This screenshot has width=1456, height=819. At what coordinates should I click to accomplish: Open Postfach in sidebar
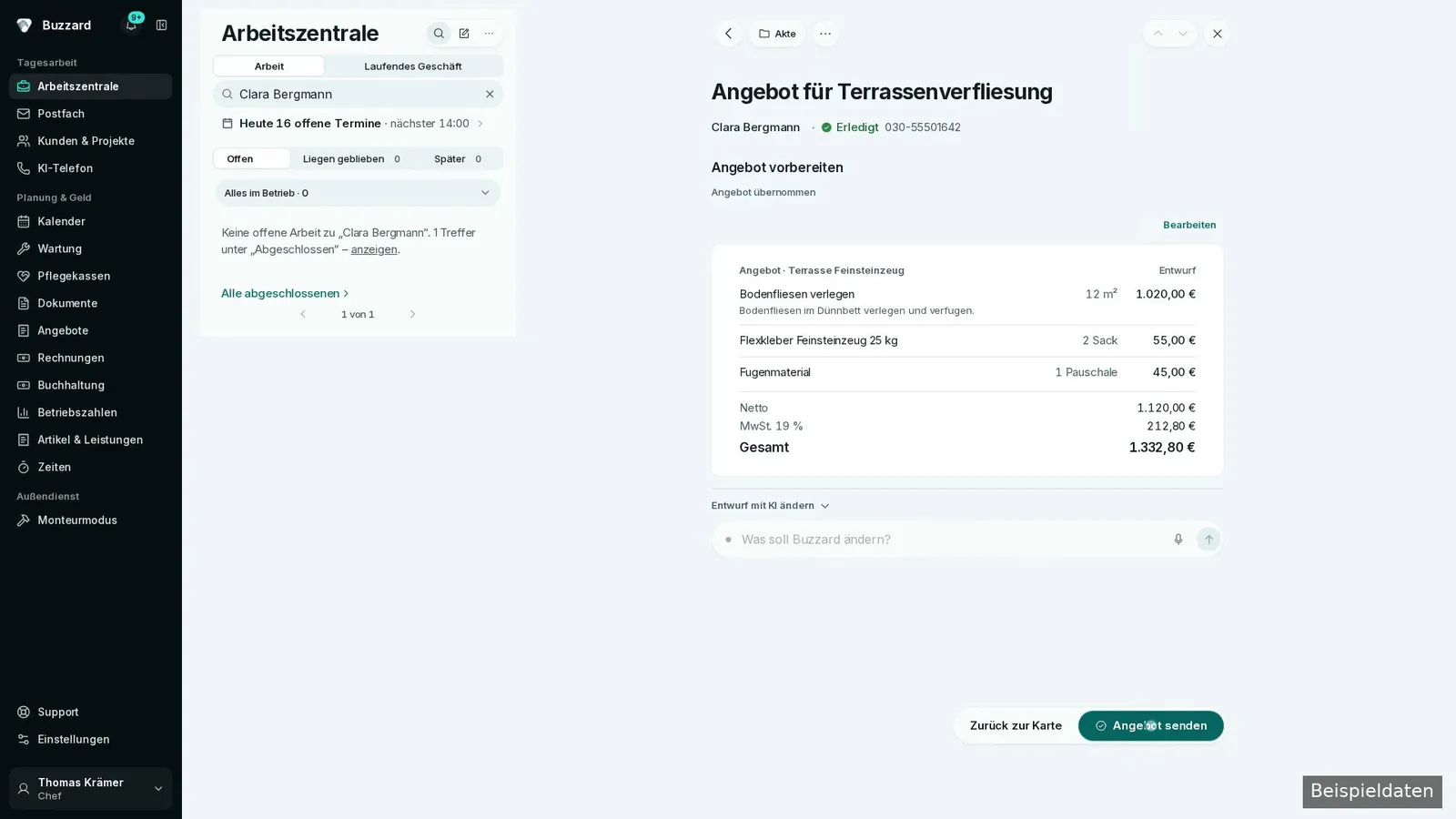[90, 114]
